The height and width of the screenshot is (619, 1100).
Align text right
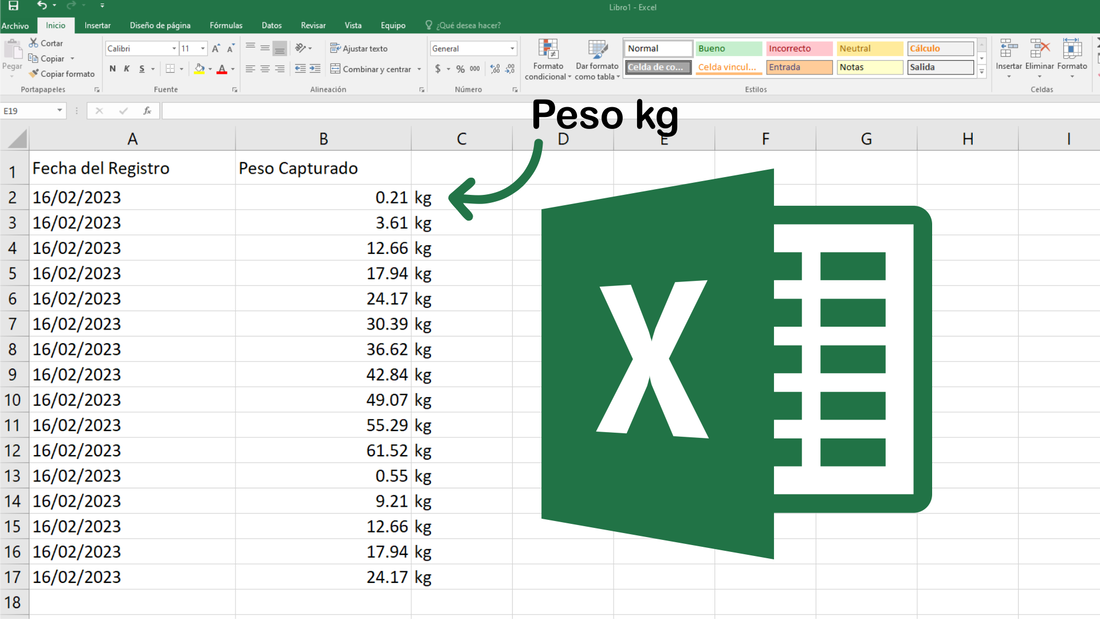(x=280, y=69)
